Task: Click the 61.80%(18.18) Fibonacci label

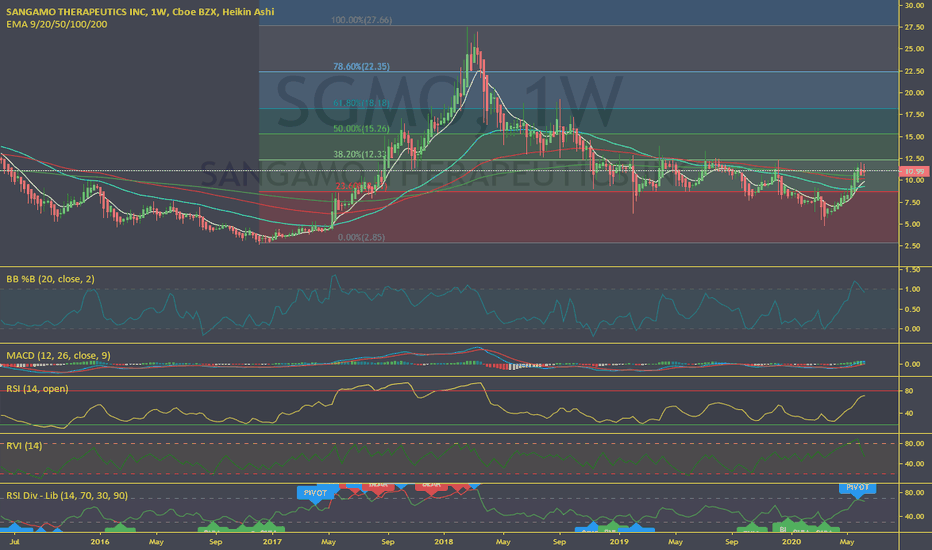Action: (x=361, y=103)
